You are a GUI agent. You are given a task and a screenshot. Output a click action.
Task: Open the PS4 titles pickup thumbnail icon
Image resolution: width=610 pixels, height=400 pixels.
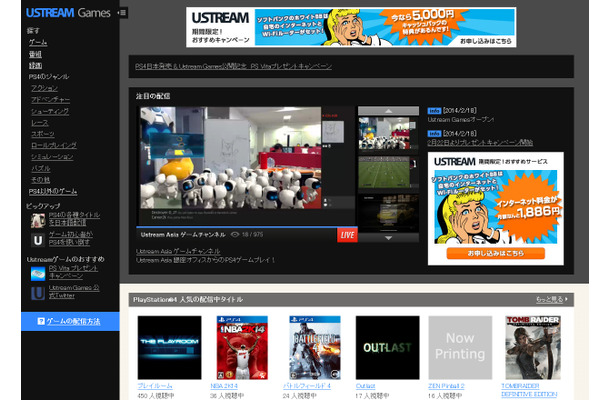click(x=38, y=221)
